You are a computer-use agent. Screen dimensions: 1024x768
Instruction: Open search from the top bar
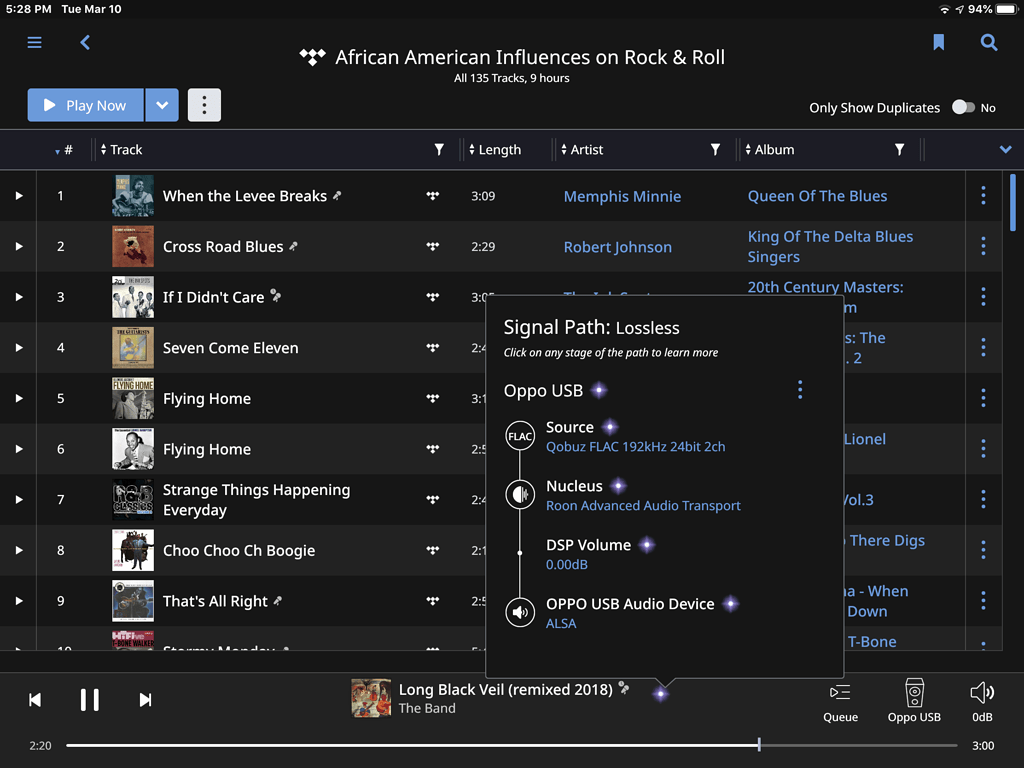click(x=989, y=43)
